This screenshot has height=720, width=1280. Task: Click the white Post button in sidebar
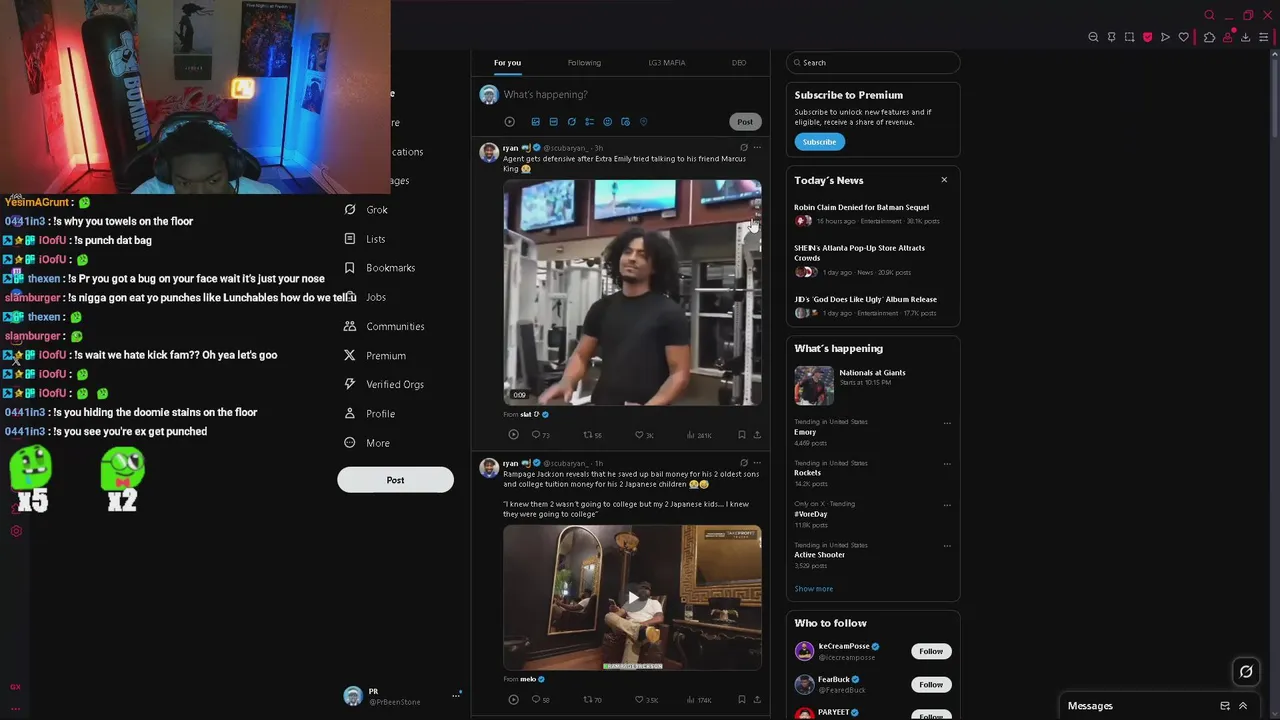(x=395, y=480)
